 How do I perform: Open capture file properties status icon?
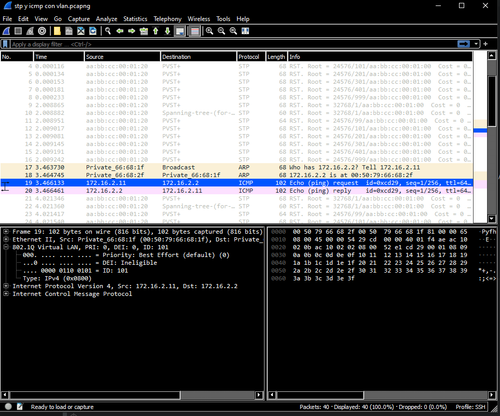click(20, 406)
